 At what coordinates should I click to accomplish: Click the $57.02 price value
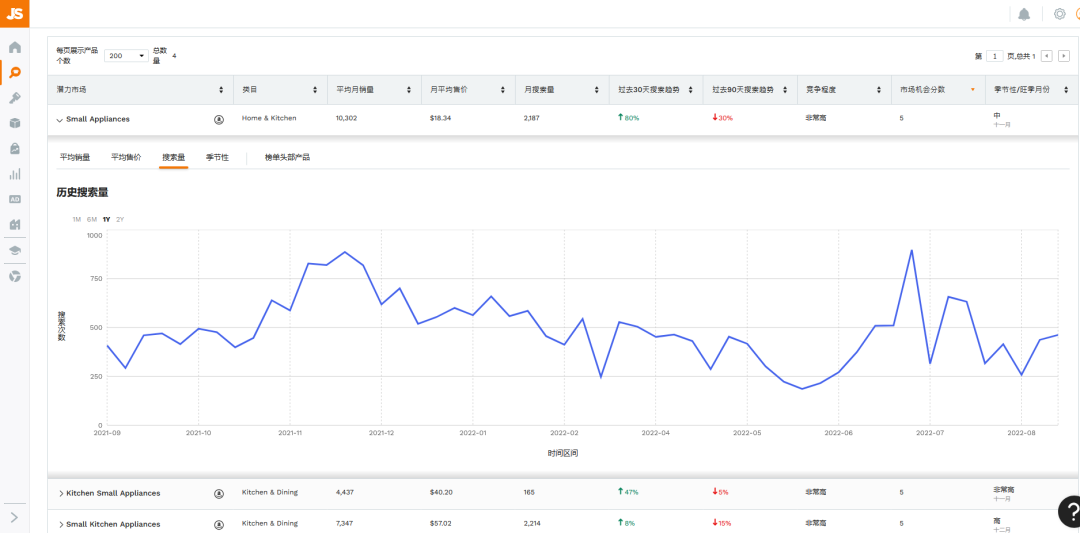pos(441,523)
